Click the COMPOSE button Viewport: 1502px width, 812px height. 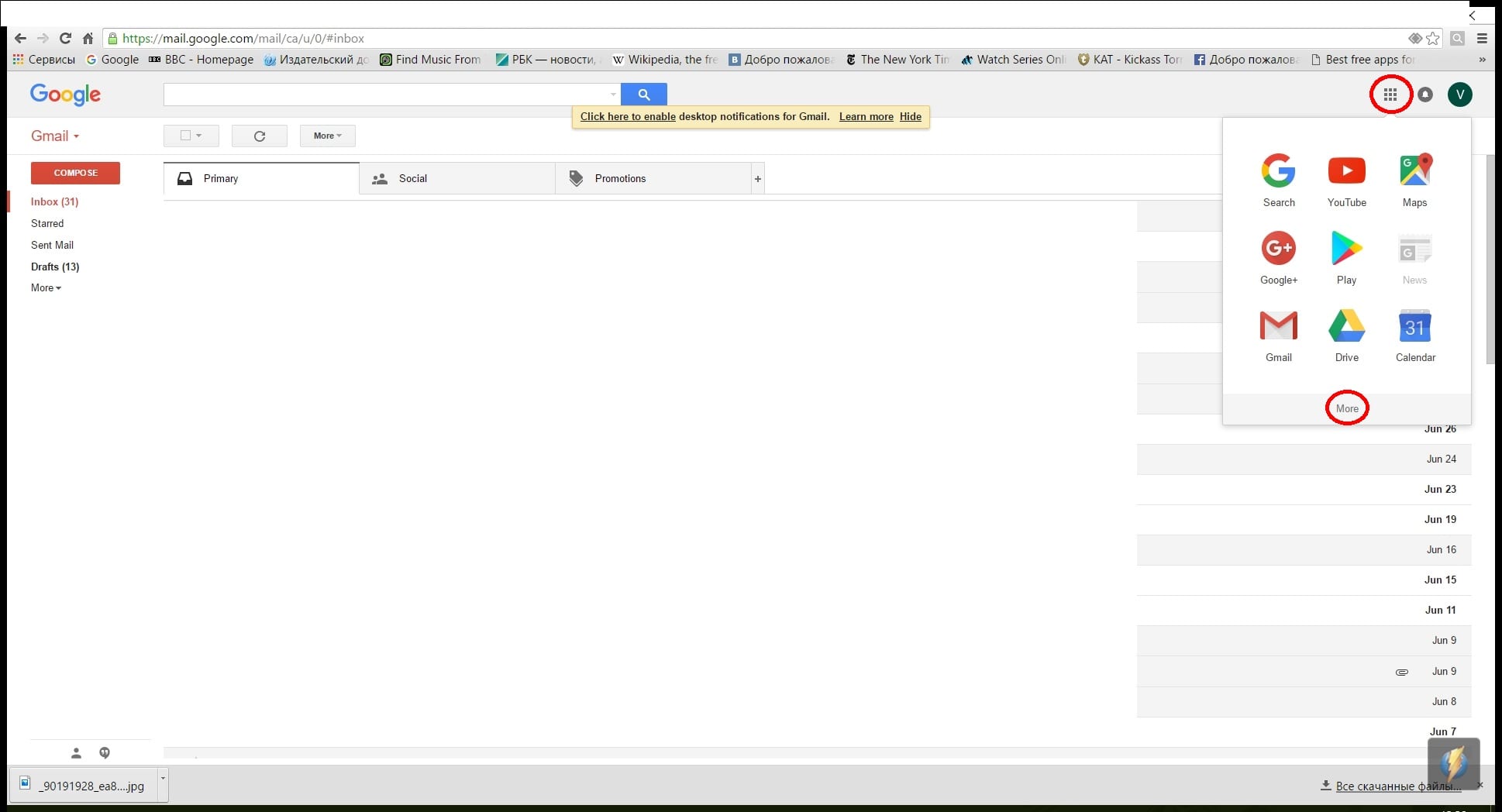coord(75,173)
